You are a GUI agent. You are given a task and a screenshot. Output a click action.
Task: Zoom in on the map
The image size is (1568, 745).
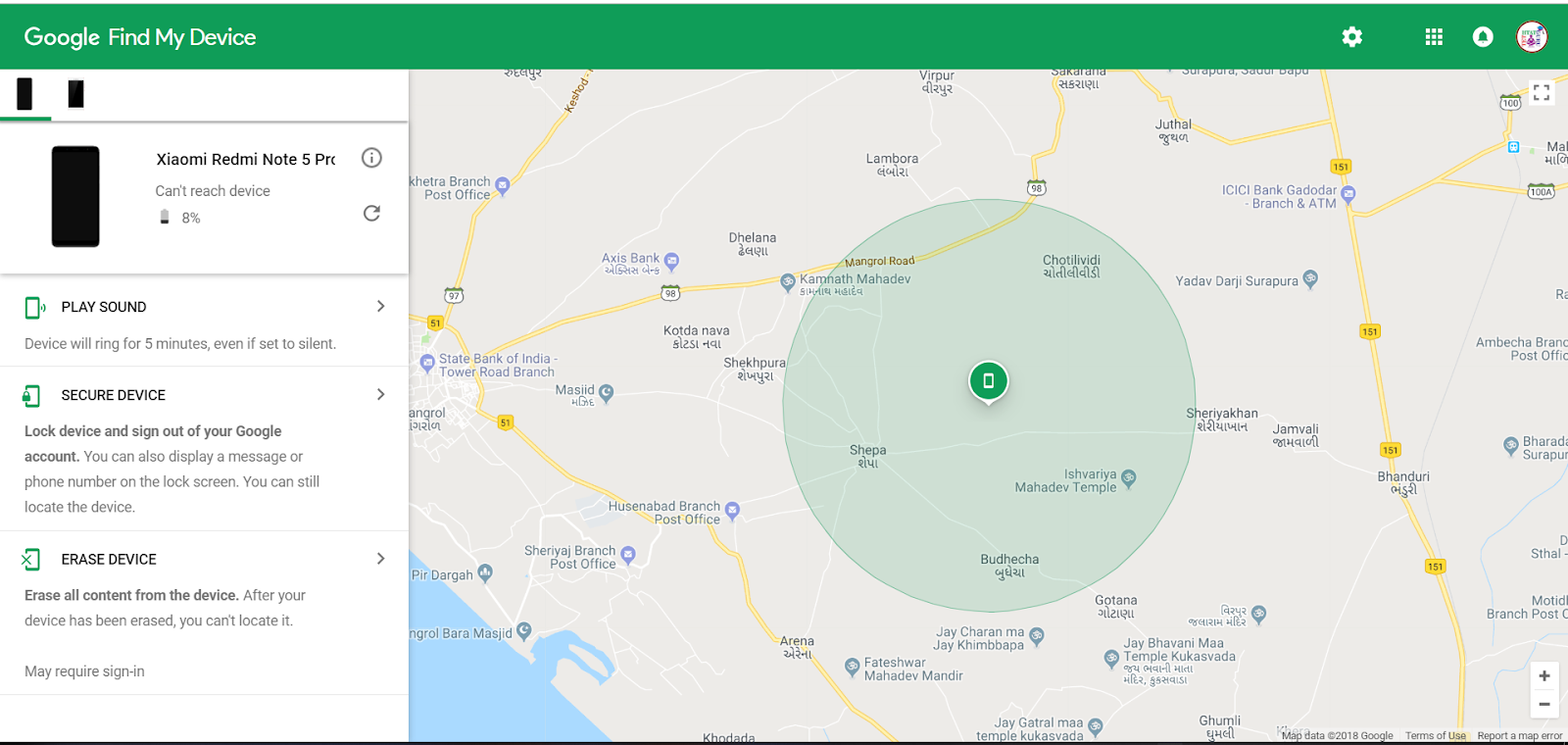pos(1544,675)
